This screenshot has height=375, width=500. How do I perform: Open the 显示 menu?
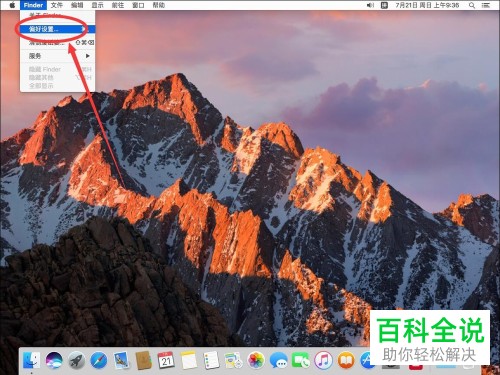click(97, 5)
